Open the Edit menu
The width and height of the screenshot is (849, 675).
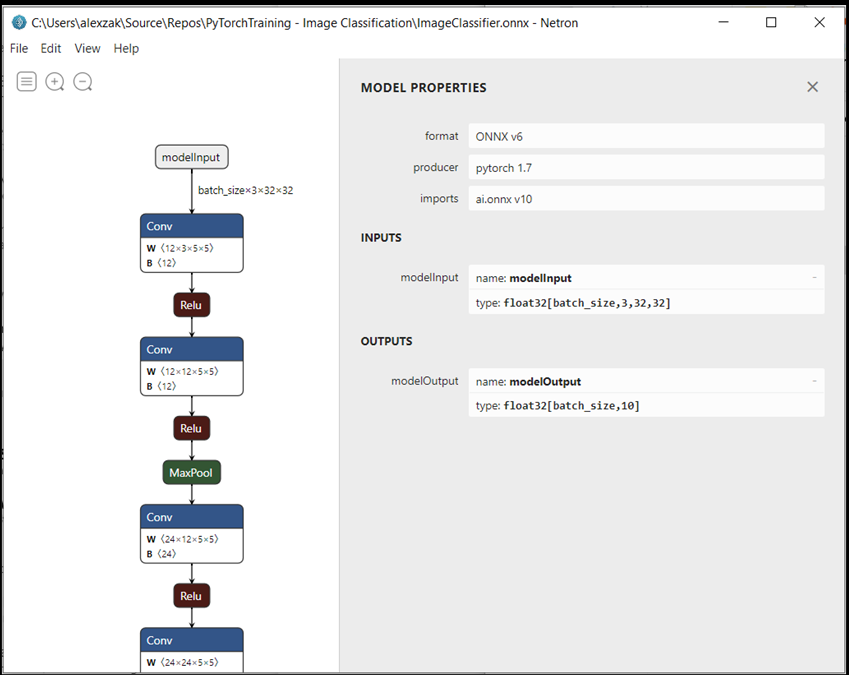click(50, 48)
